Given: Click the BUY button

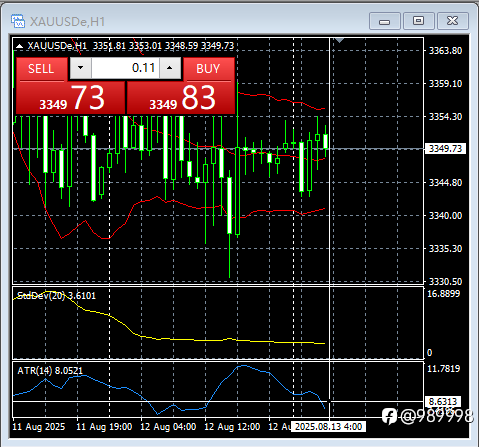Looking at the screenshot, I should [x=209, y=69].
